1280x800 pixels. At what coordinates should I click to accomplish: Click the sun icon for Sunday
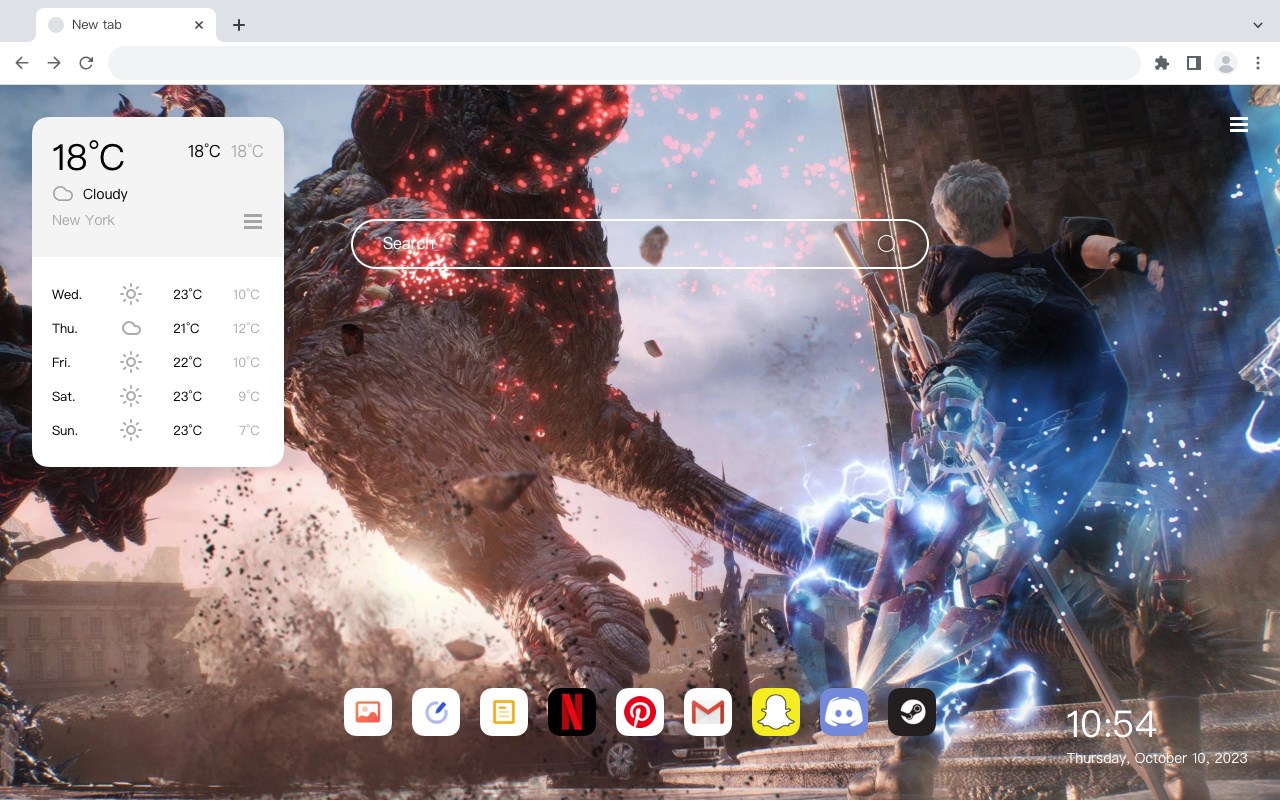pyautogui.click(x=131, y=430)
